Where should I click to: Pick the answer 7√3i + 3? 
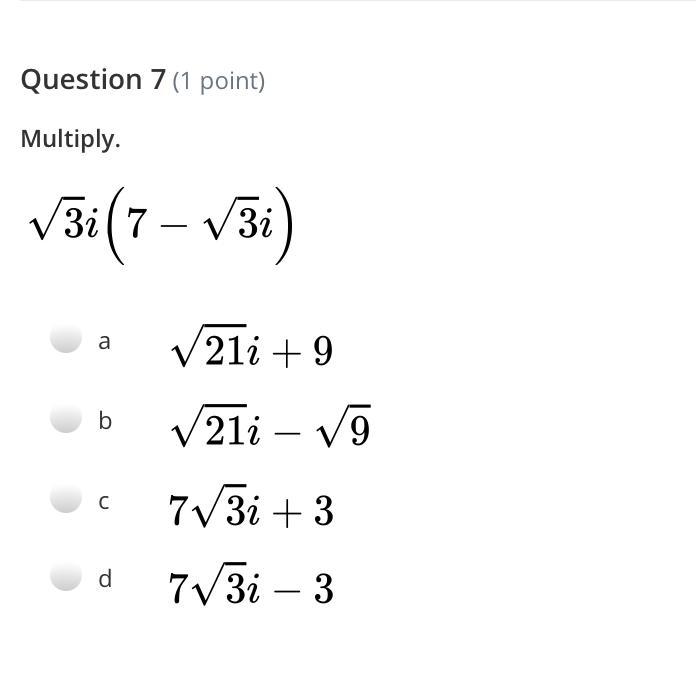251,507
